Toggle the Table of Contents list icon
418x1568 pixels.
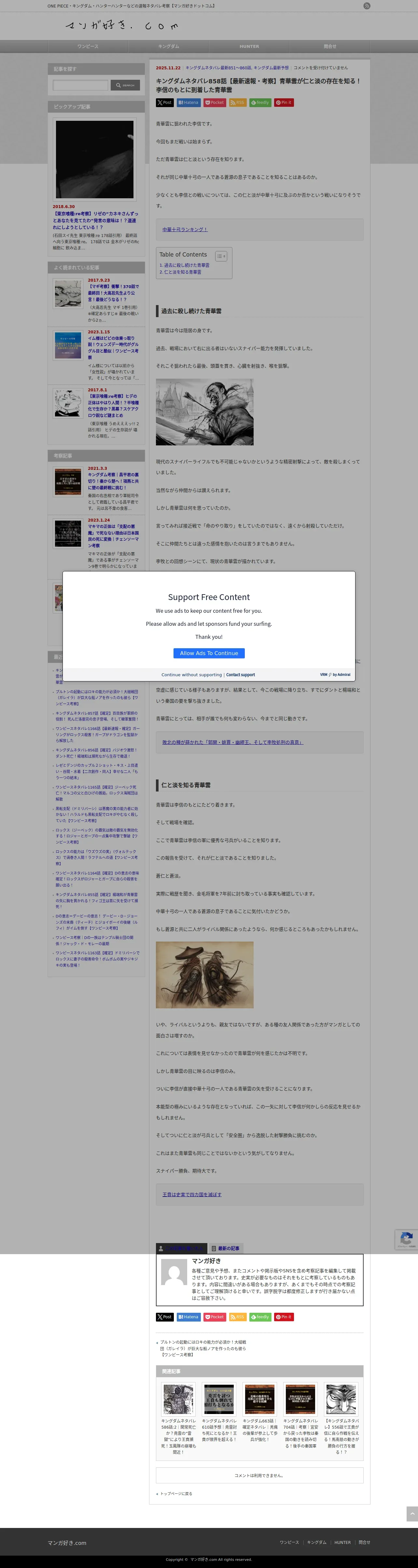[221, 256]
